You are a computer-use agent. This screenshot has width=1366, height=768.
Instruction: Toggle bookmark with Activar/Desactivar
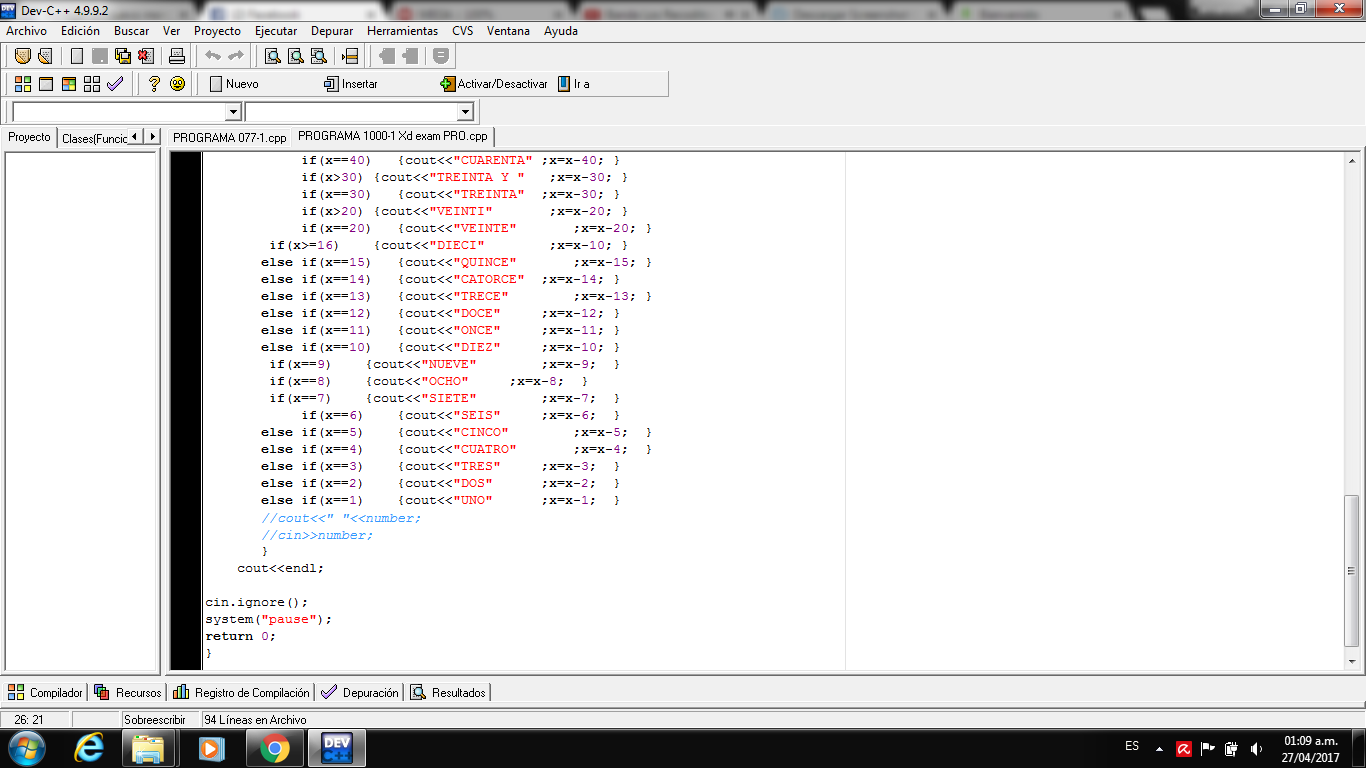(x=494, y=84)
